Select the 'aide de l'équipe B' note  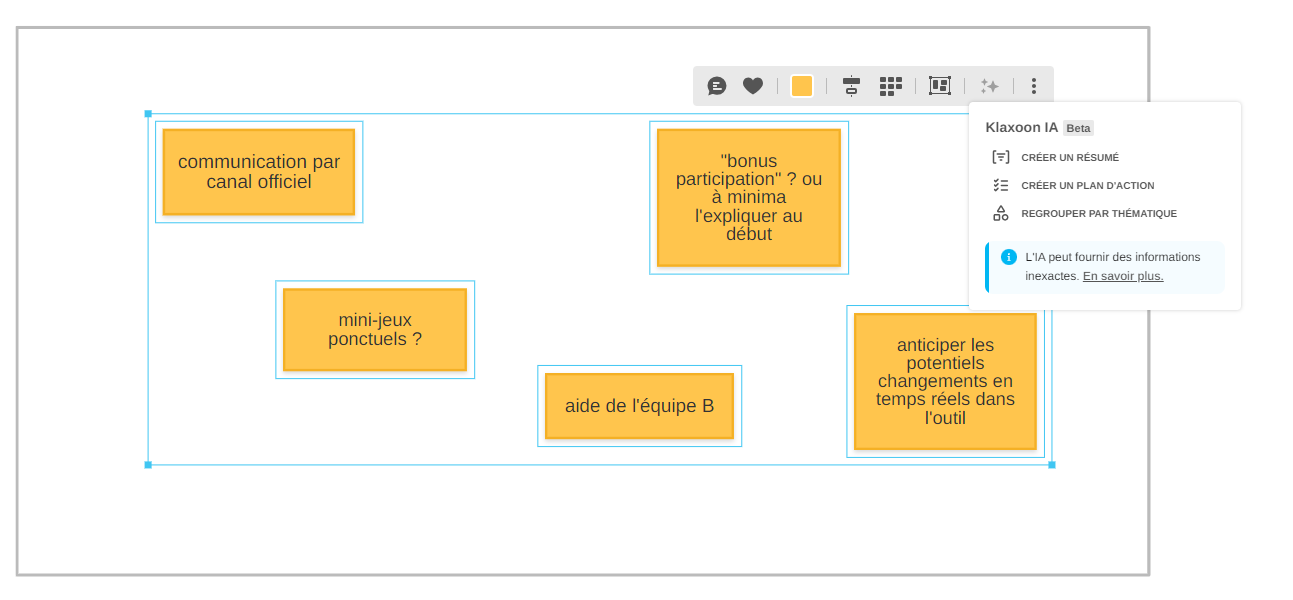(x=639, y=406)
